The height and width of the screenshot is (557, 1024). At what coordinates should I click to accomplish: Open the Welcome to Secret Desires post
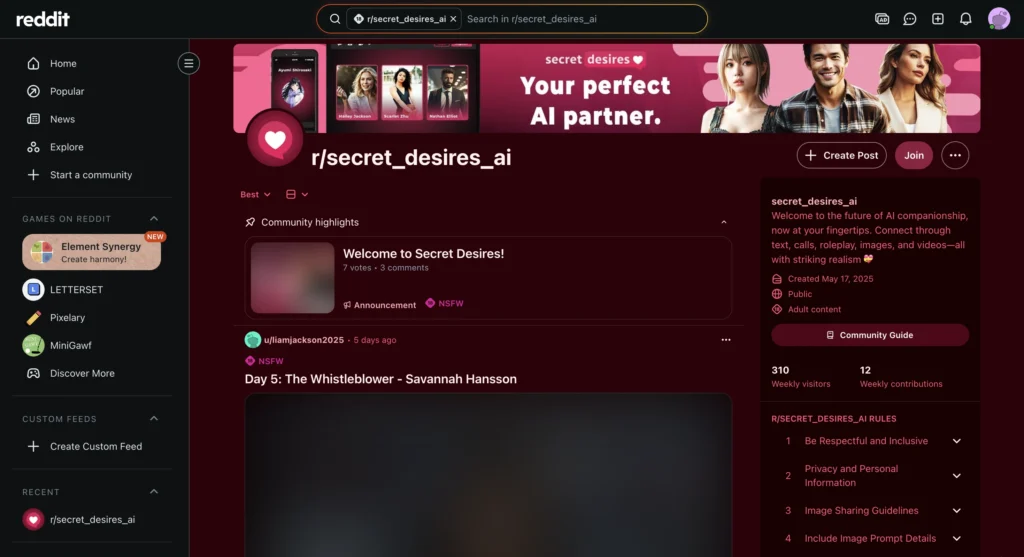(423, 253)
